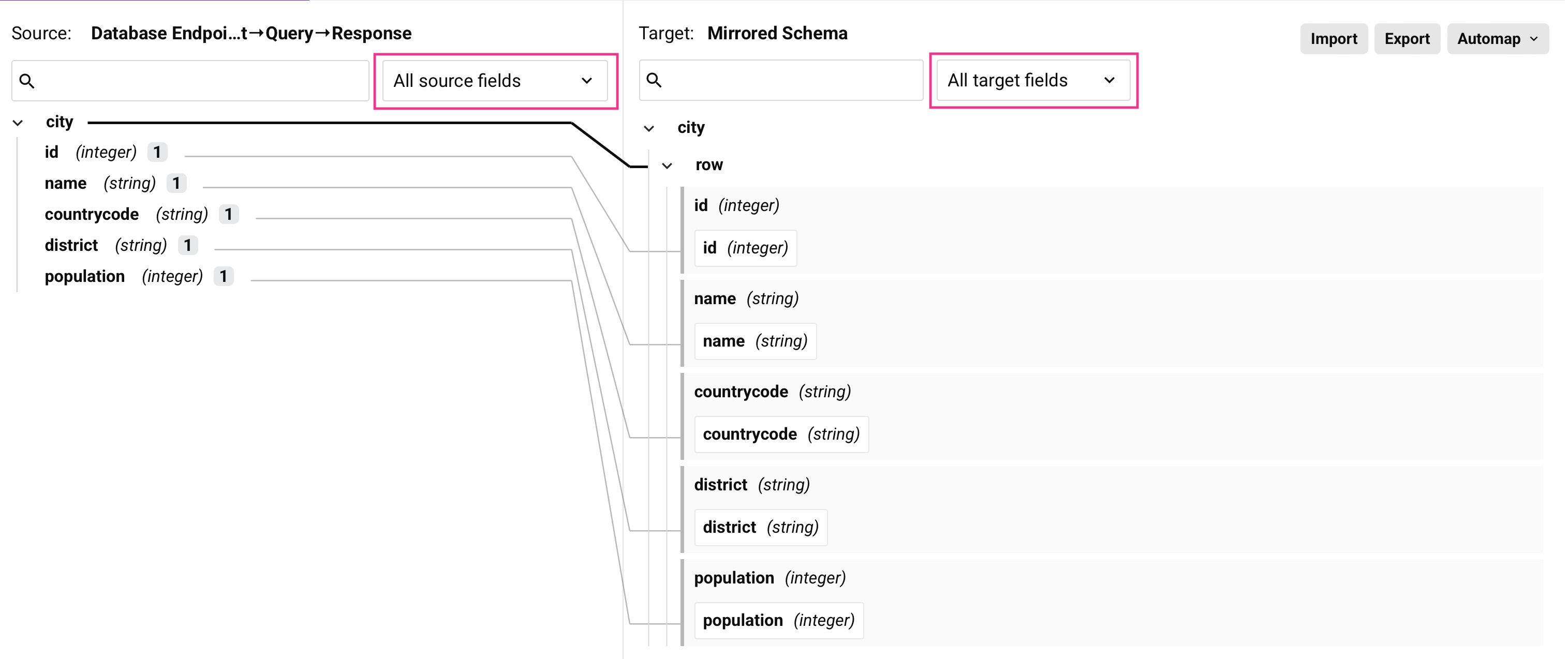
Task: Click the search icon in the source panel
Action: point(27,80)
